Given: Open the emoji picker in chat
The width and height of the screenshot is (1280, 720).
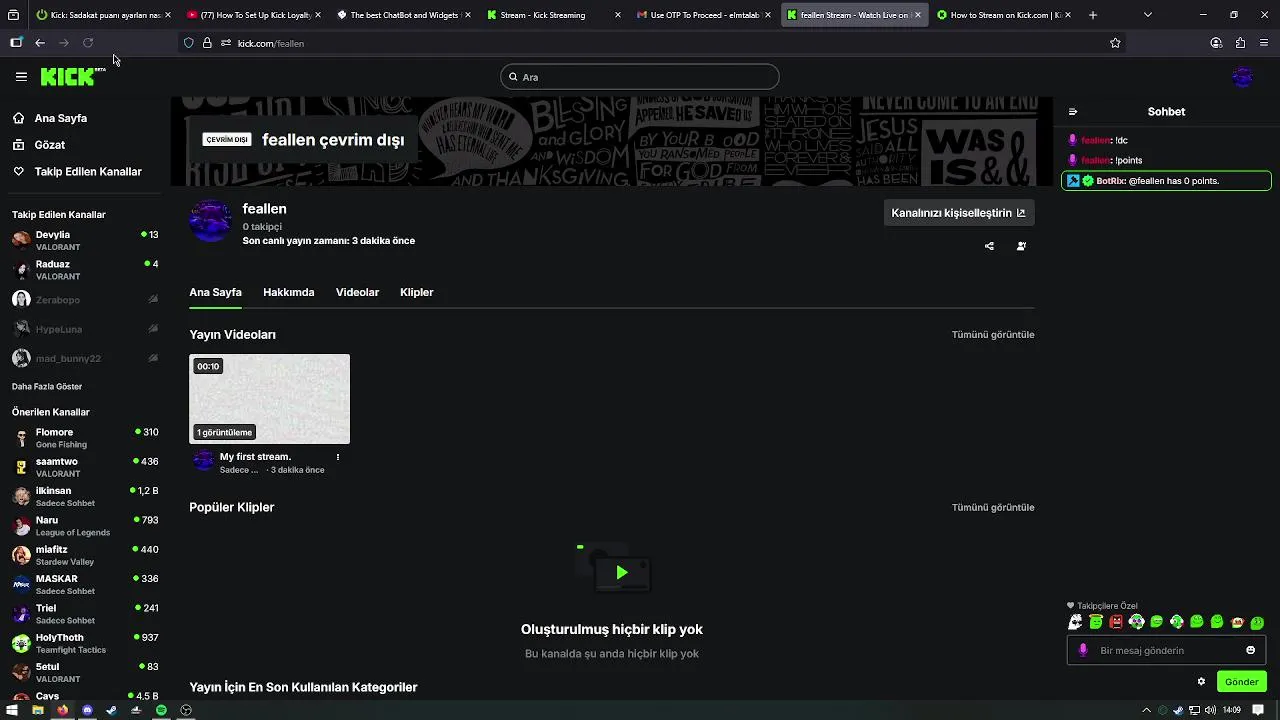Looking at the screenshot, I should pos(1250,650).
